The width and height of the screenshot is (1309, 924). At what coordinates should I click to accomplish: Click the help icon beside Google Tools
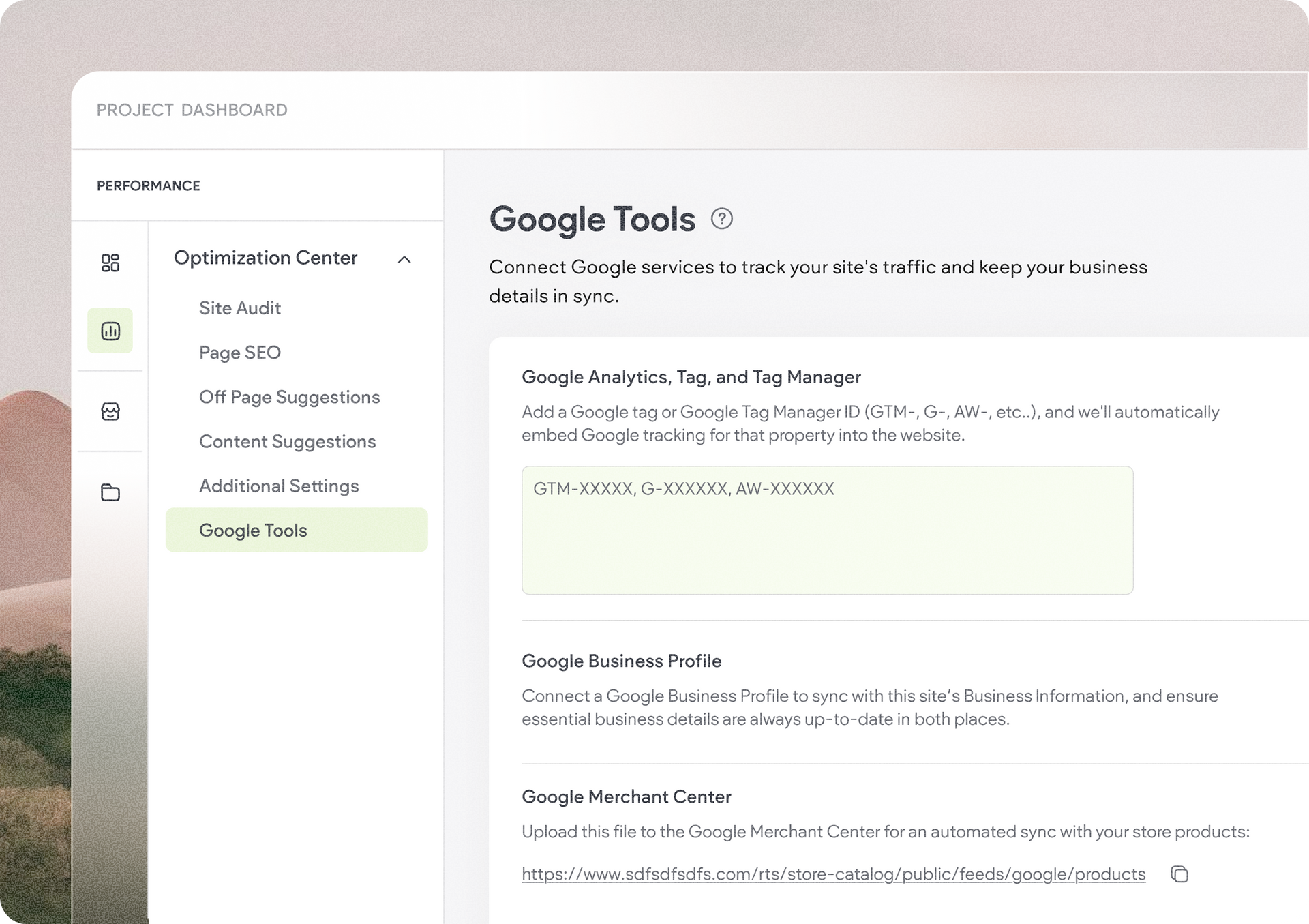tap(721, 219)
